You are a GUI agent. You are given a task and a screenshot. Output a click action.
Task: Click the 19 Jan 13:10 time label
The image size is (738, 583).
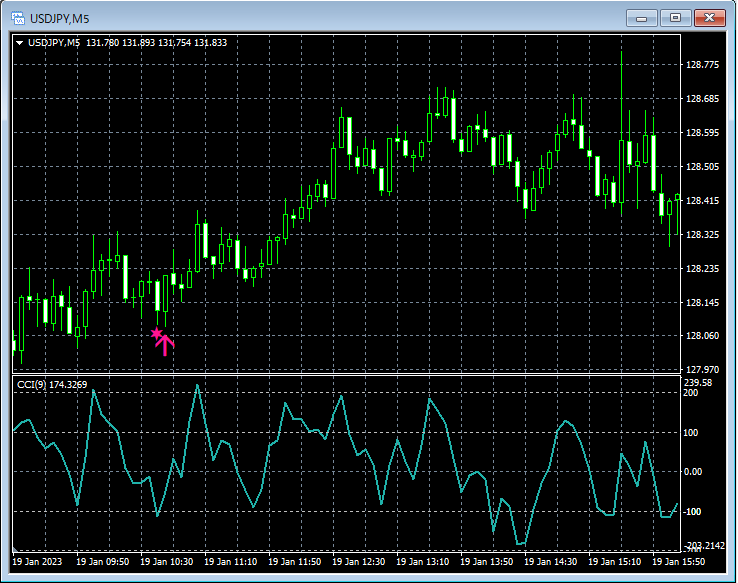point(423,562)
